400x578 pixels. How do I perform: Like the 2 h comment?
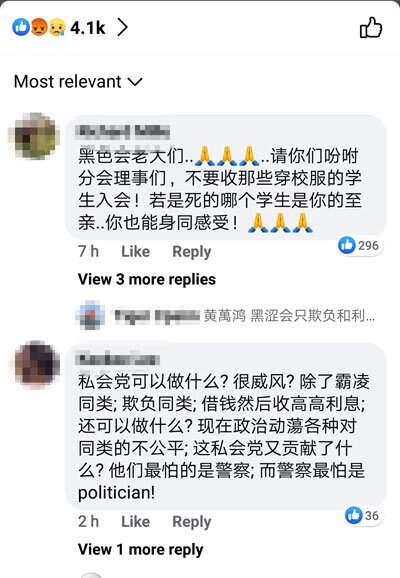[x=135, y=522]
